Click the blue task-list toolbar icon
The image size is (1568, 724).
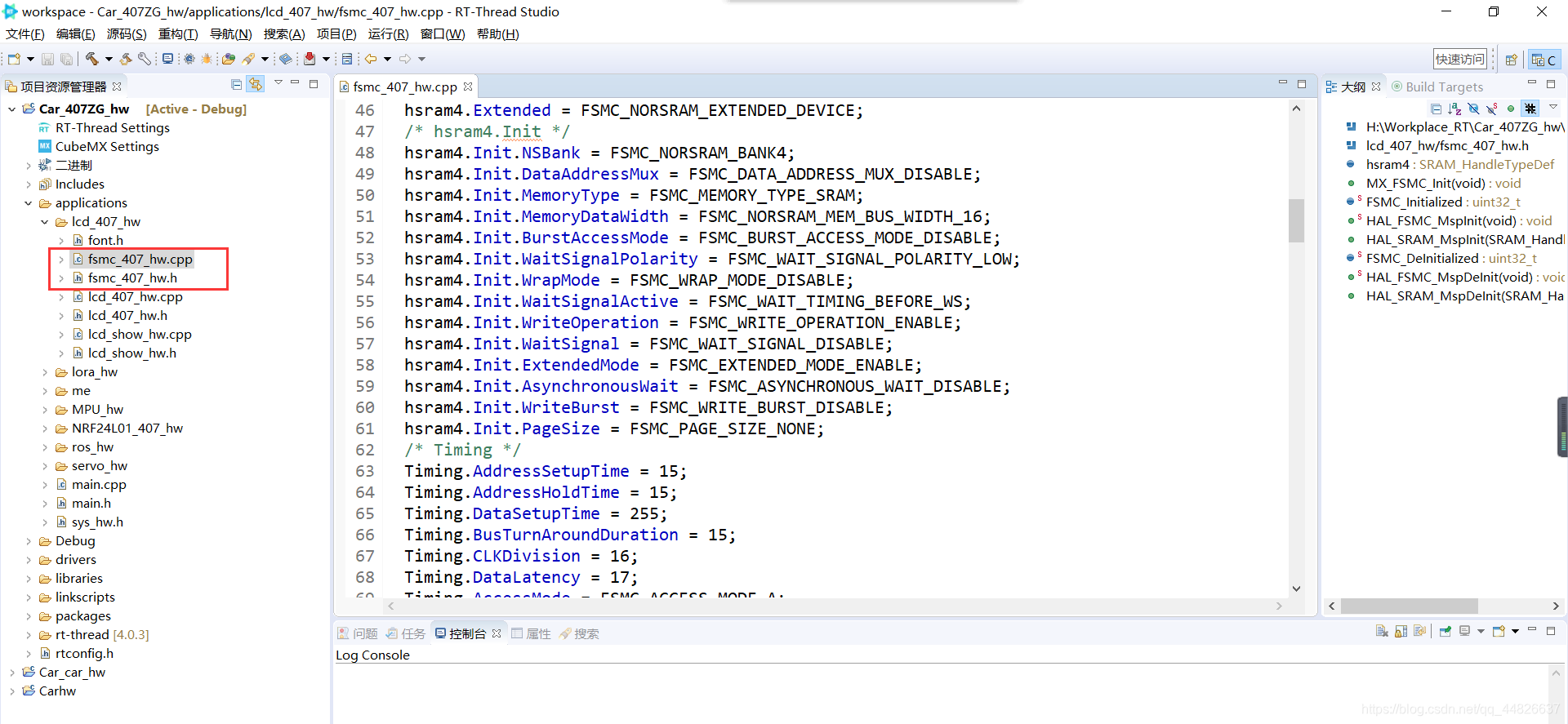click(x=347, y=59)
